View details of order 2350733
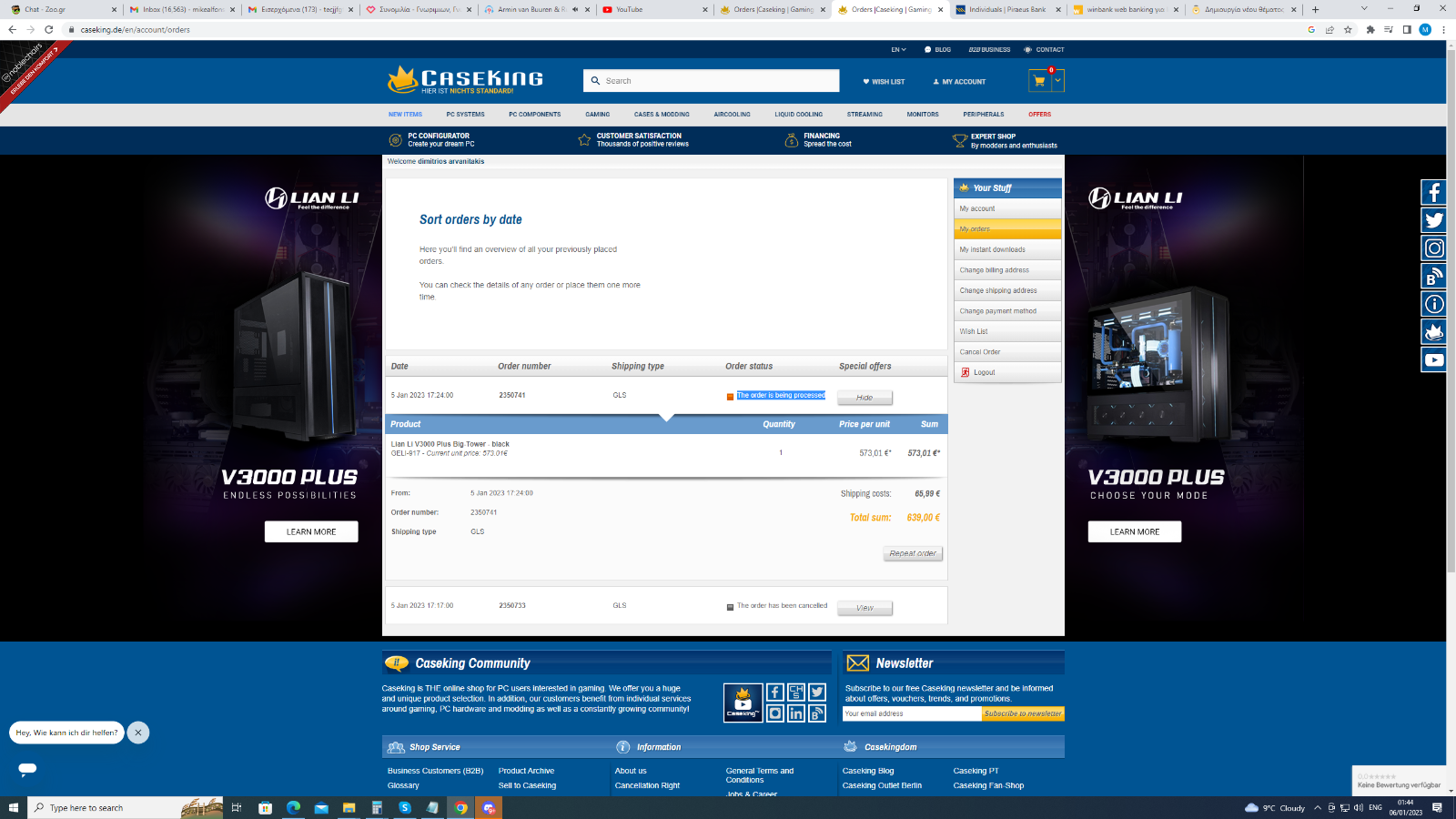1456x819 pixels. coord(864,608)
